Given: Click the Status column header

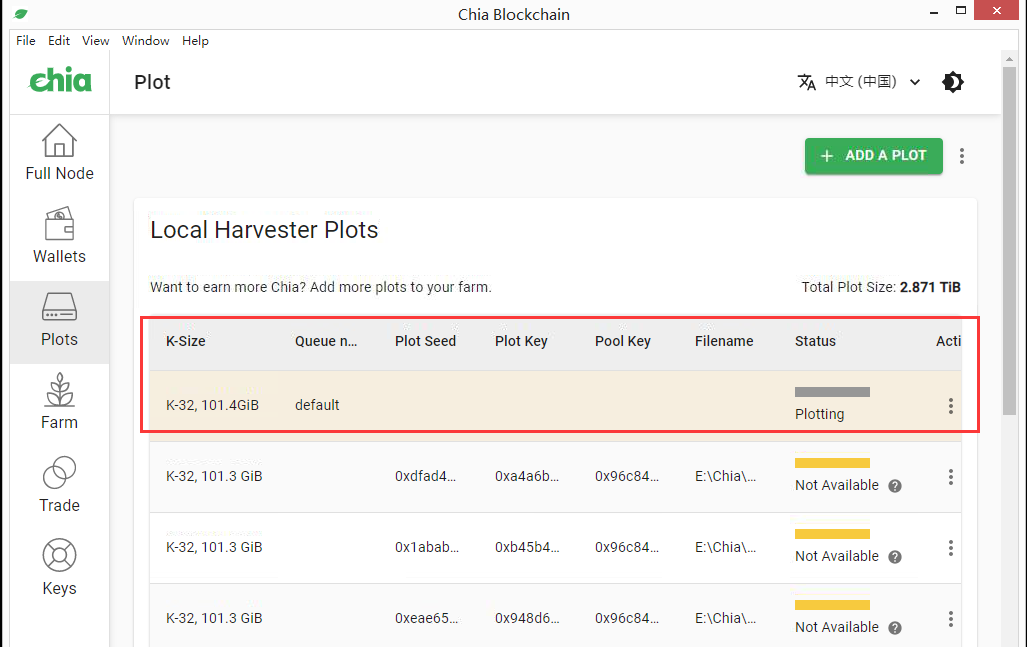Looking at the screenshot, I should coord(815,341).
